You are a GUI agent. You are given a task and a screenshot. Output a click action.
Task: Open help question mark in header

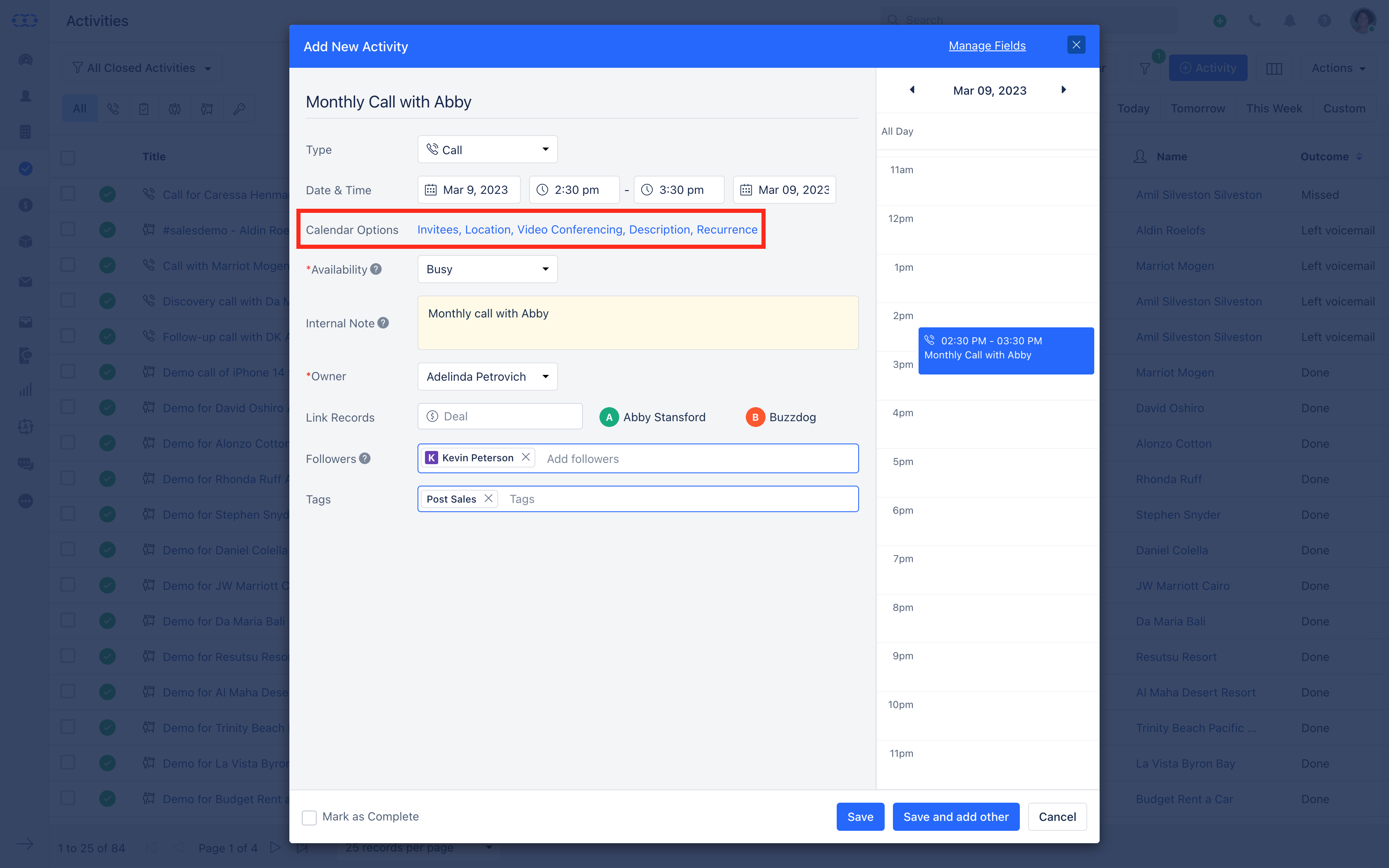pyautogui.click(x=1324, y=21)
